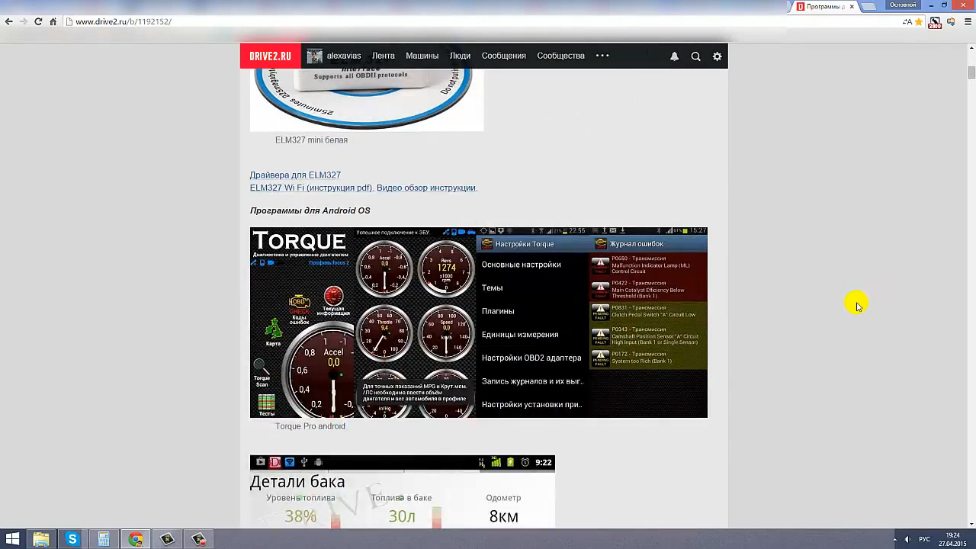This screenshot has height=549, width=976.
Task: Click the scrollbar down arrow
Action: pos(971,525)
